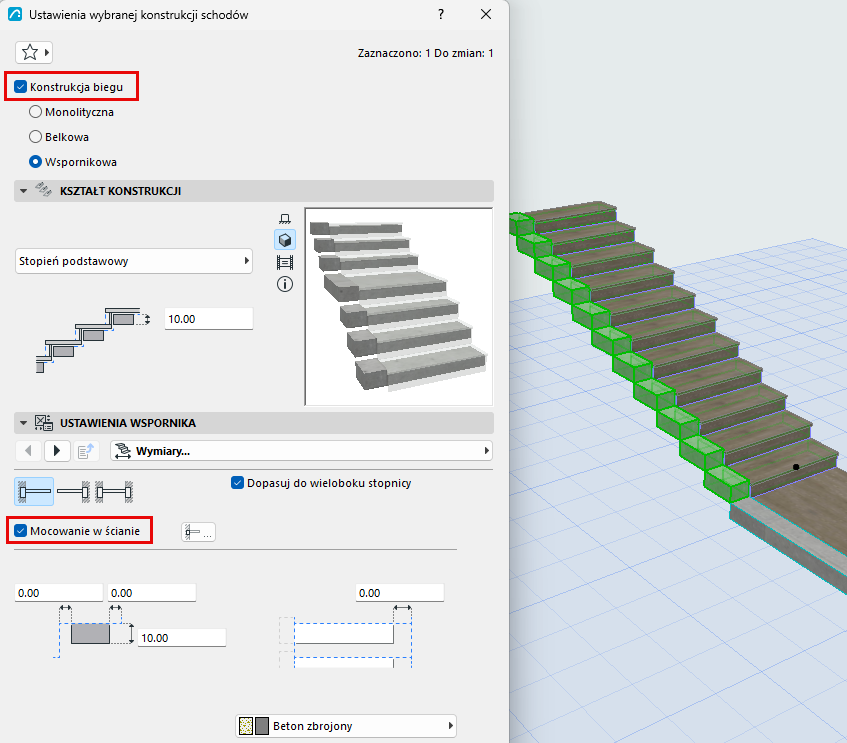Toggle Dopasuj do wieloboku stopnicy checkbox

(x=237, y=483)
